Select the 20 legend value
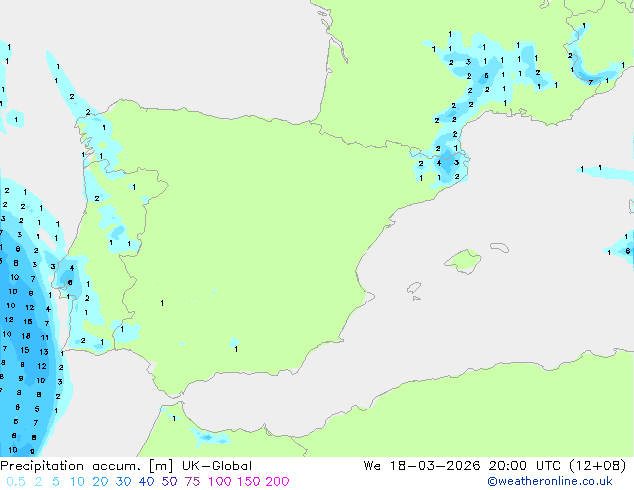Image resolution: width=634 pixels, height=490 pixels. point(100,482)
